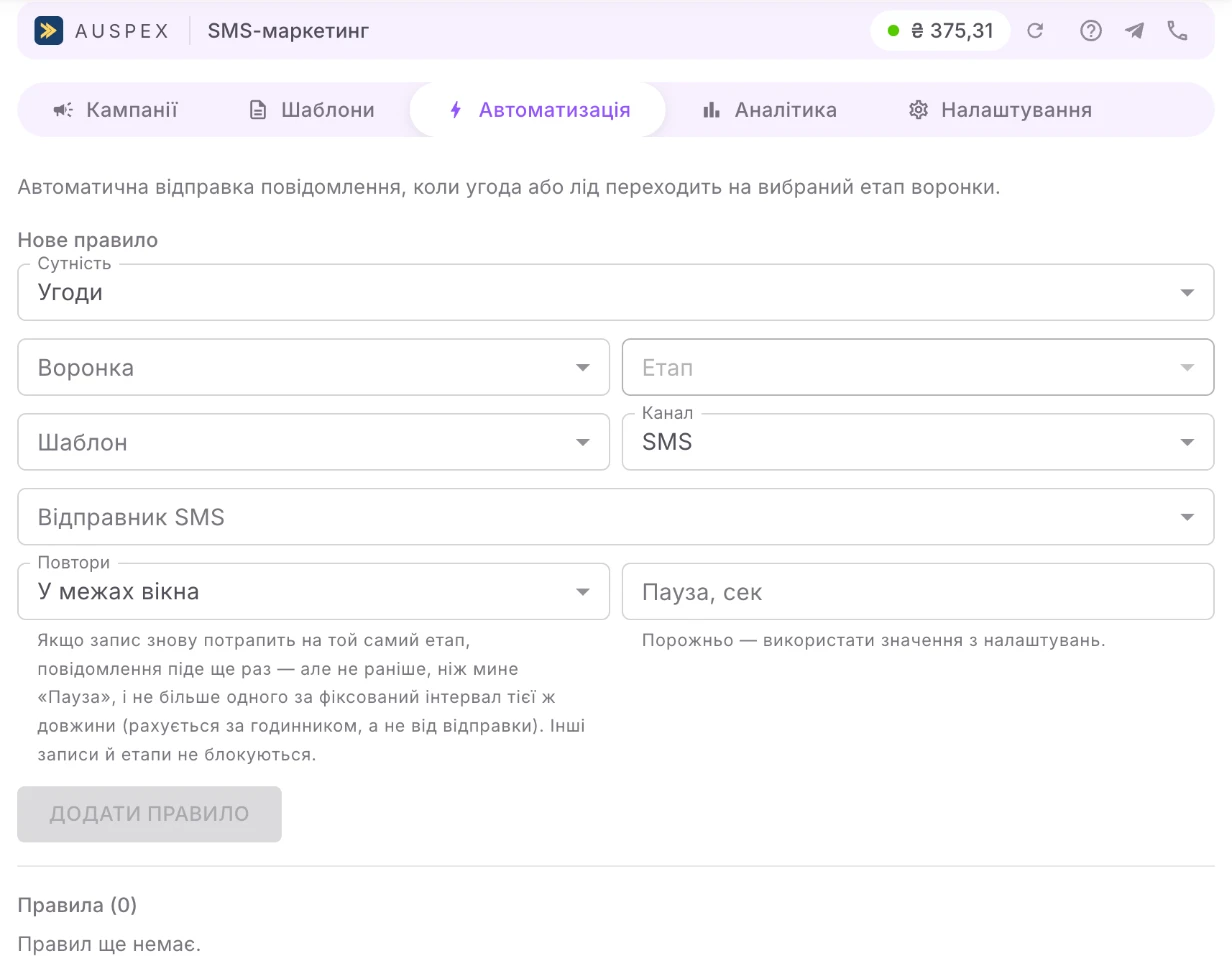Screen dimensions: 1232x974
Task: Click the Нове правило heading
Action: pos(88,240)
